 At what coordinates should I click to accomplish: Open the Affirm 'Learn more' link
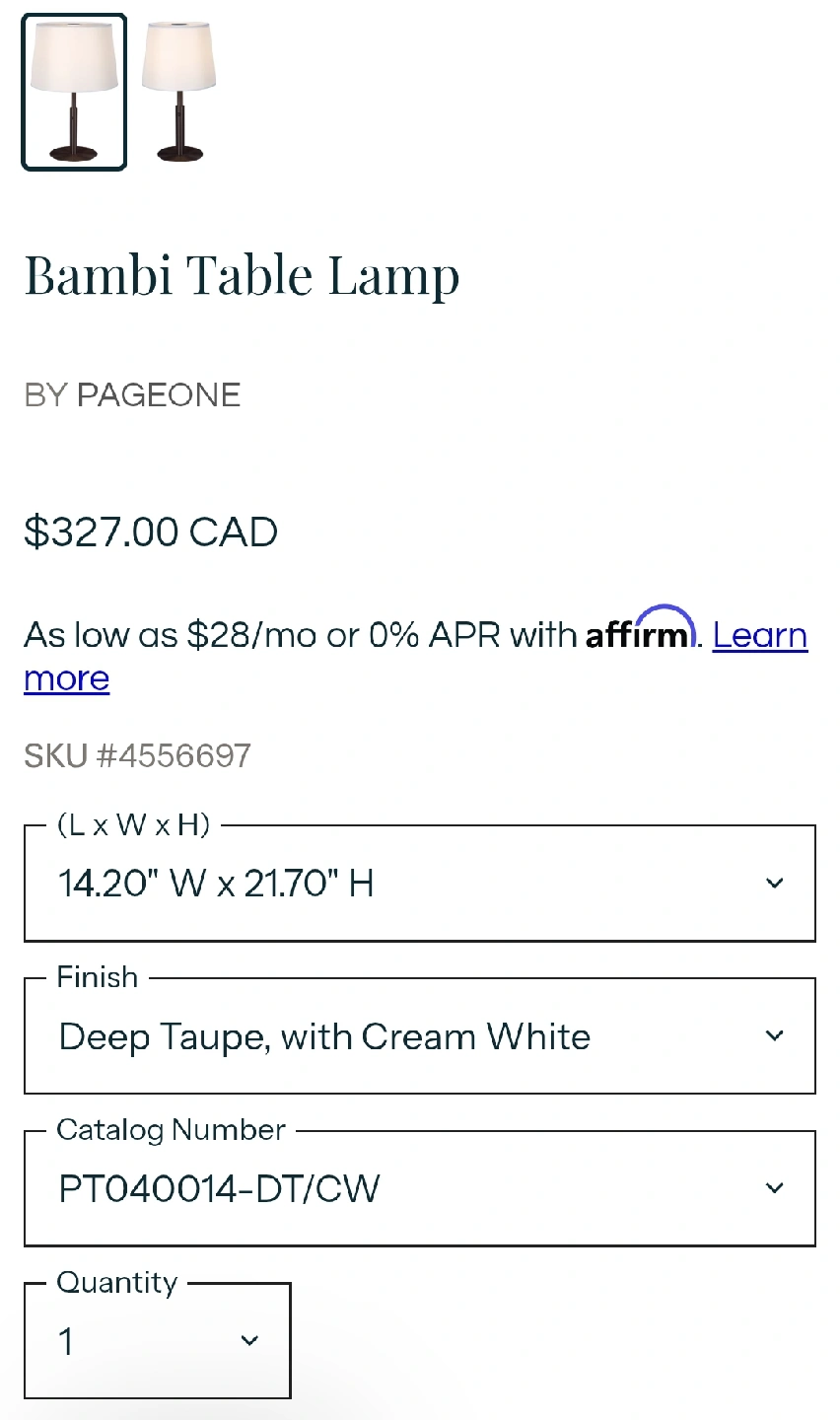coord(759,636)
